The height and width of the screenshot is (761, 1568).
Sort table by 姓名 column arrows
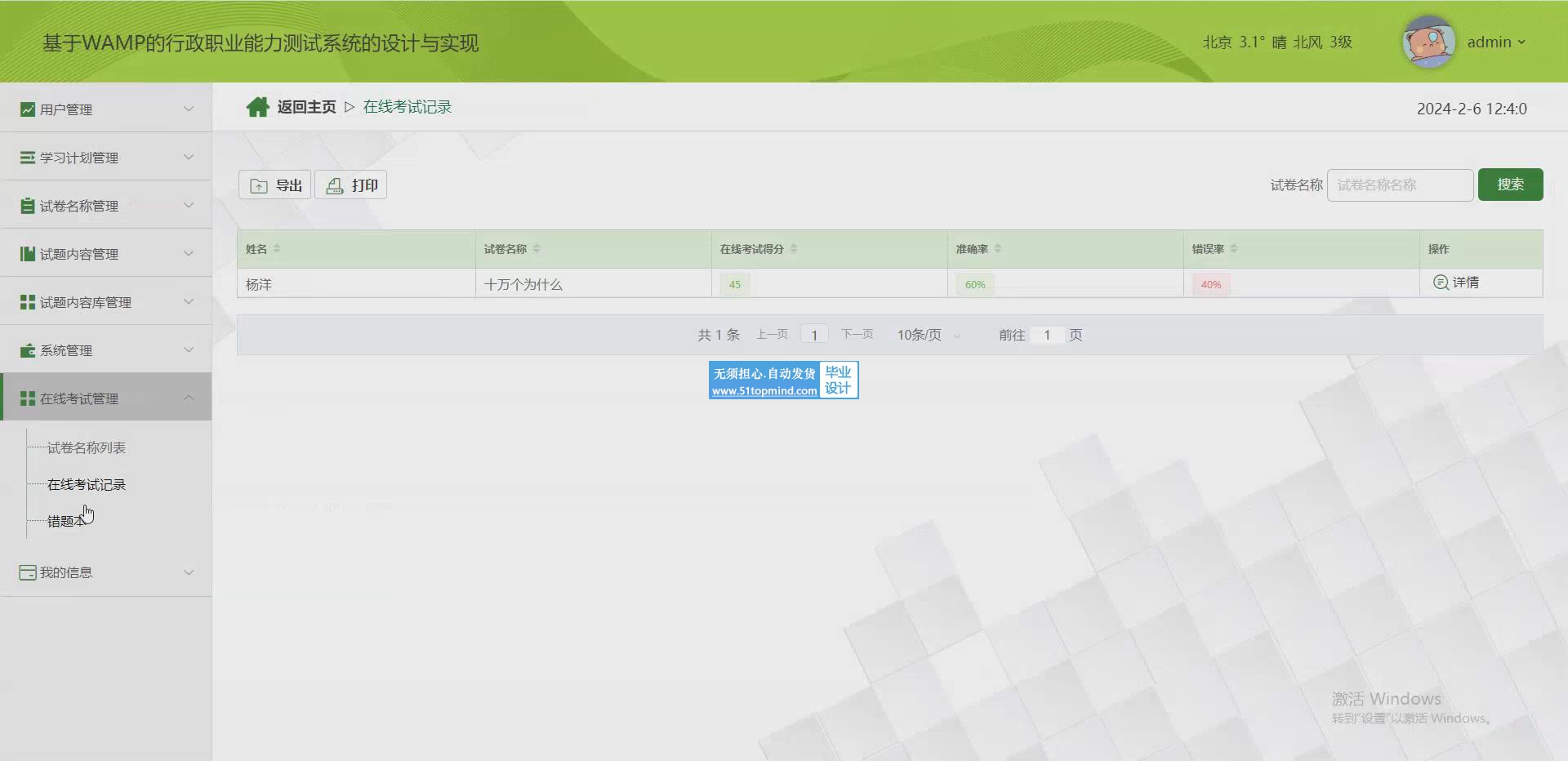point(277,248)
